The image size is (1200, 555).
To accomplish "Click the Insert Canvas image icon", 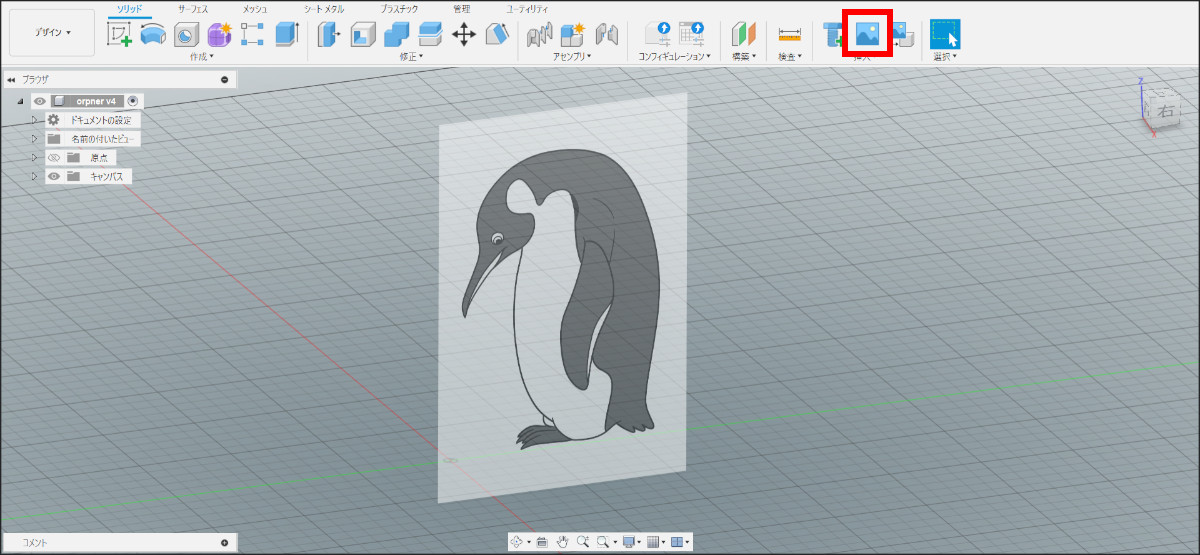I will [867, 35].
